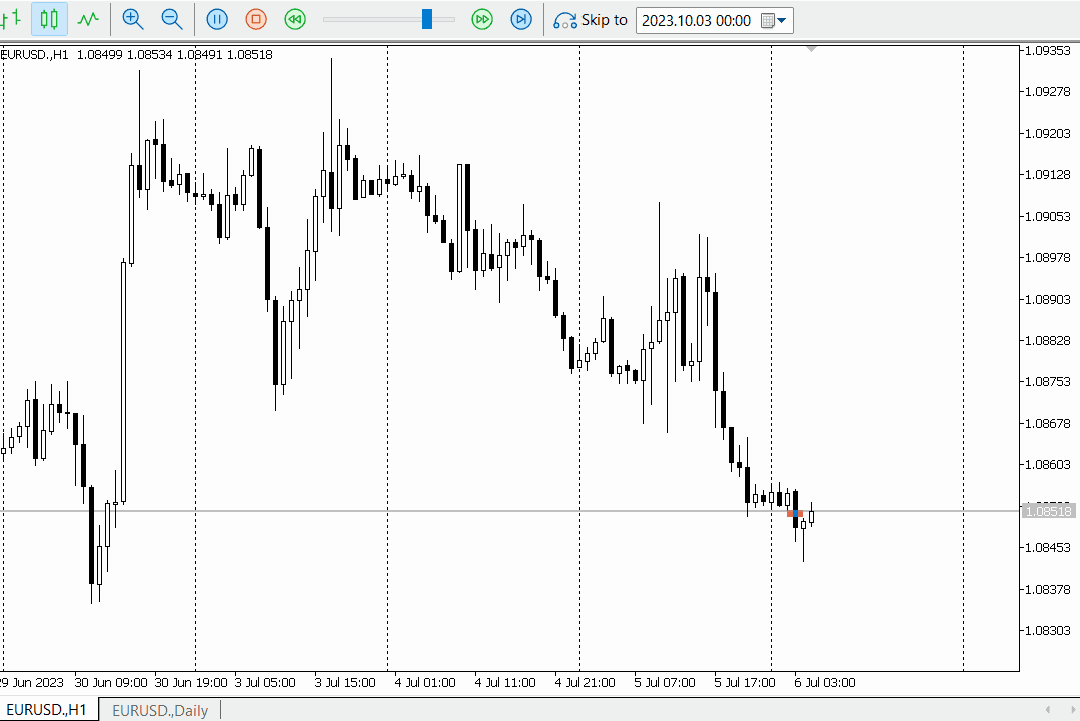Click the chart shift triangle marker
This screenshot has width=1080, height=721.
811,49
